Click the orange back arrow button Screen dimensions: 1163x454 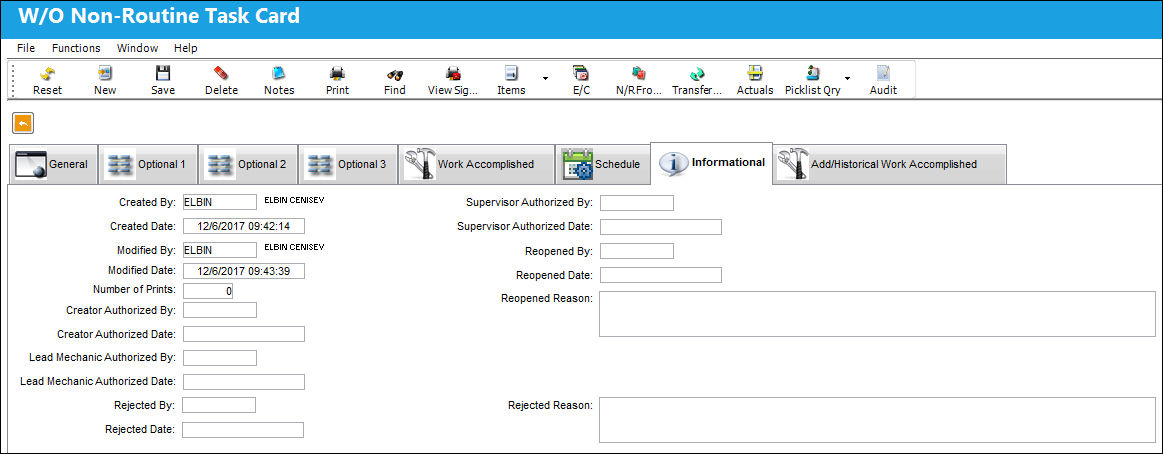(23, 123)
